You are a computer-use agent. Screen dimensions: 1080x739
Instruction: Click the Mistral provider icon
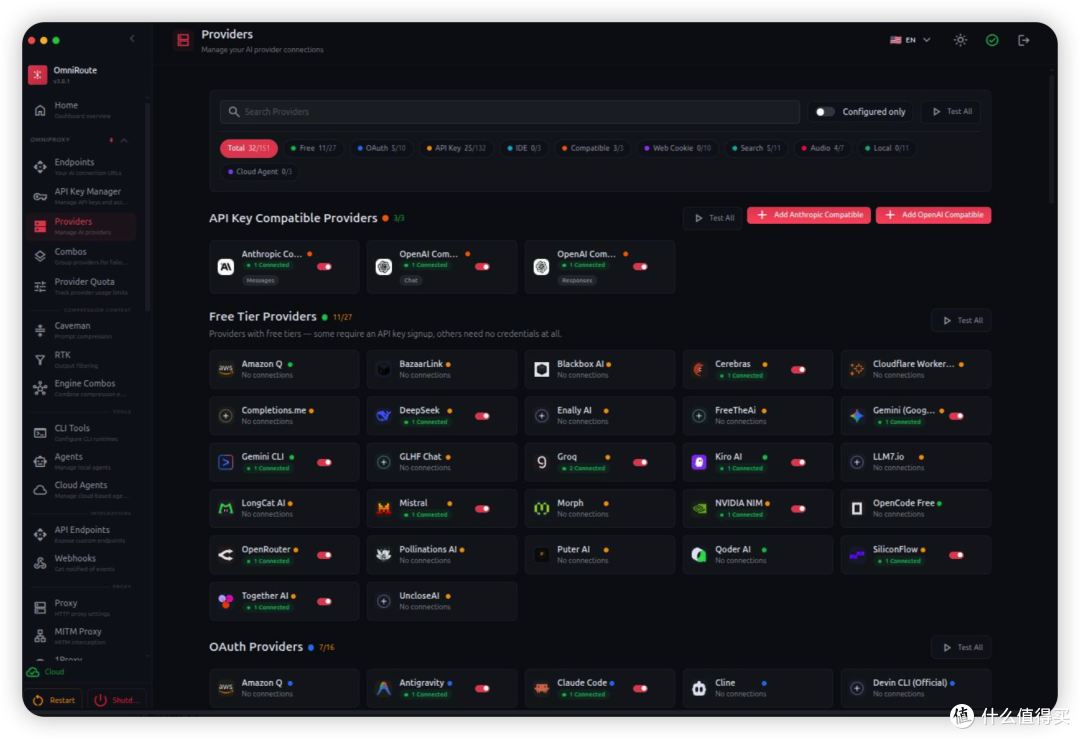tap(384, 508)
